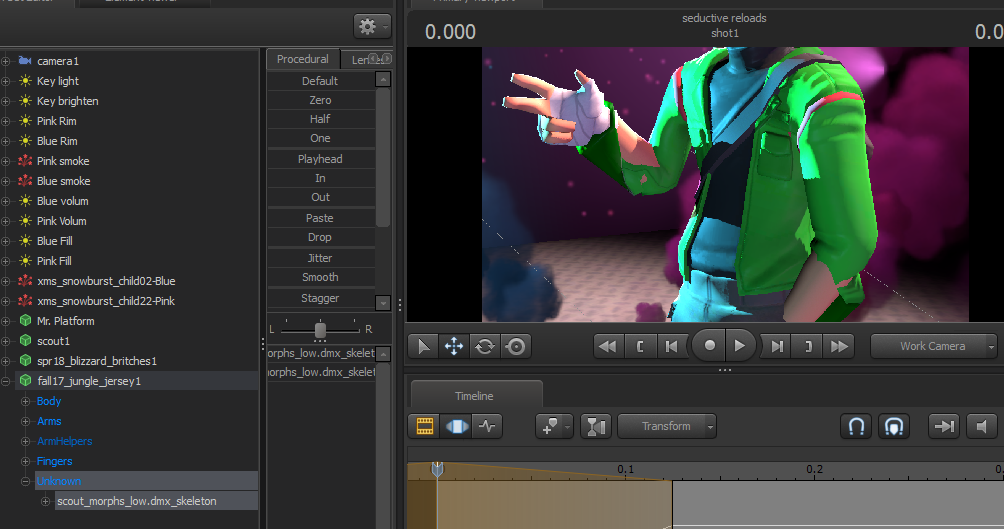The height and width of the screenshot is (529, 1004).
Task: Toggle the mute speaker icon
Action: pyautogui.click(x=982, y=426)
